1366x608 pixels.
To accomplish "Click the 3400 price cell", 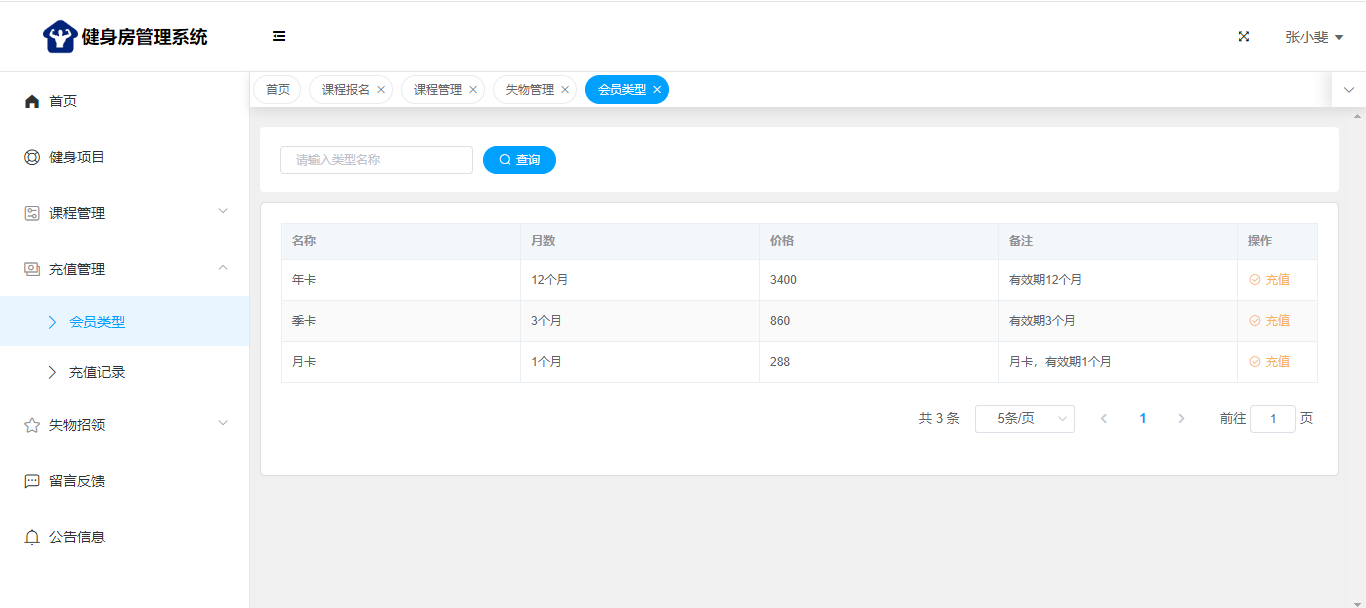I will click(x=879, y=280).
